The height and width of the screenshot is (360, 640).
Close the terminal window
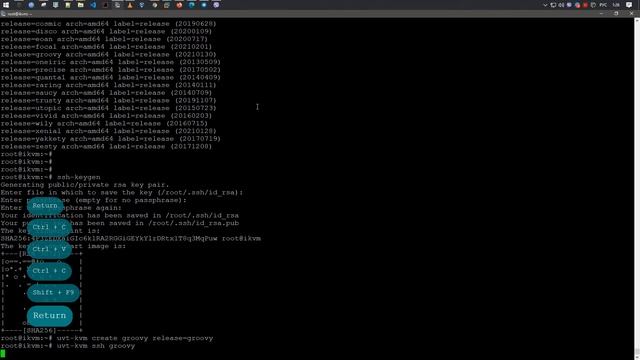click(631, 13)
